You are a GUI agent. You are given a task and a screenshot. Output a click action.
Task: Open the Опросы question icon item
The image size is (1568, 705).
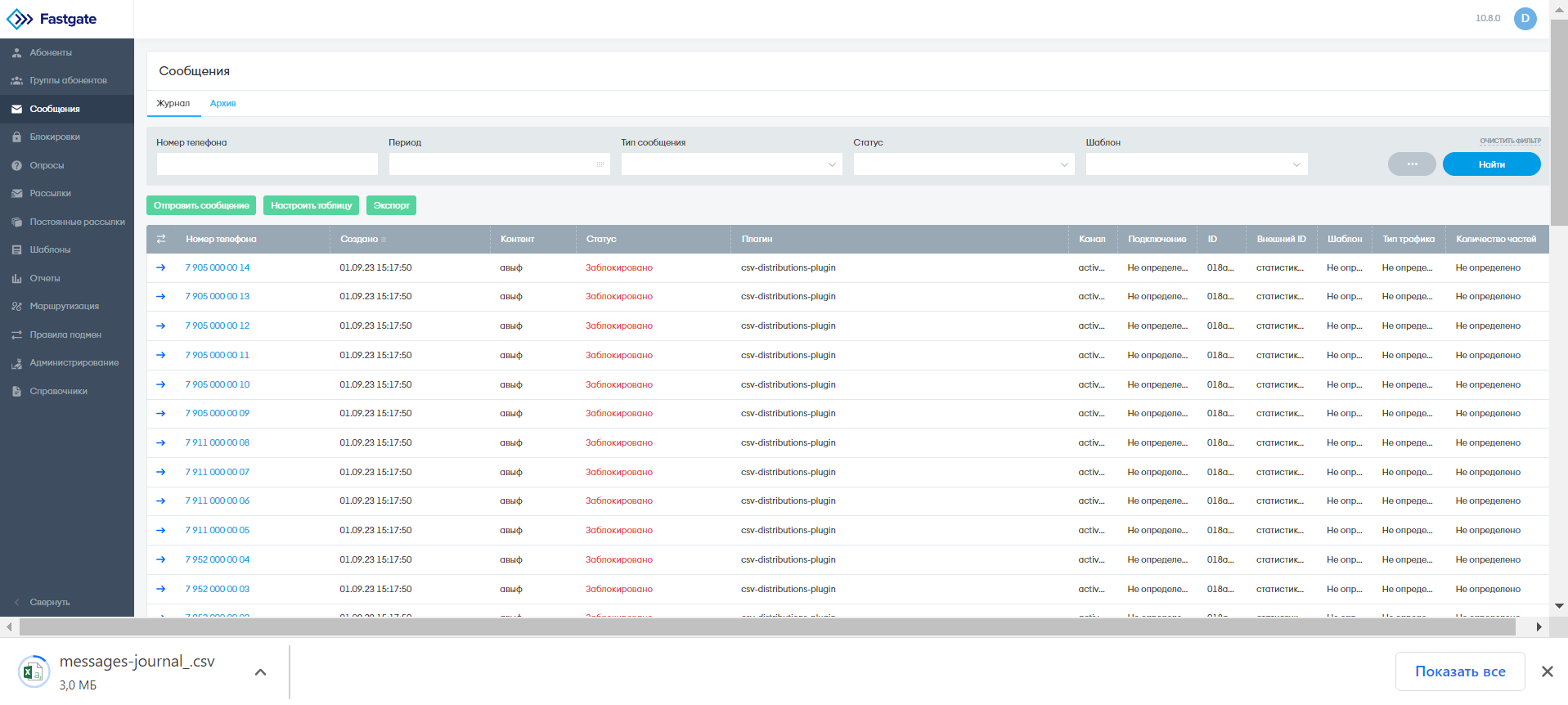point(16,165)
